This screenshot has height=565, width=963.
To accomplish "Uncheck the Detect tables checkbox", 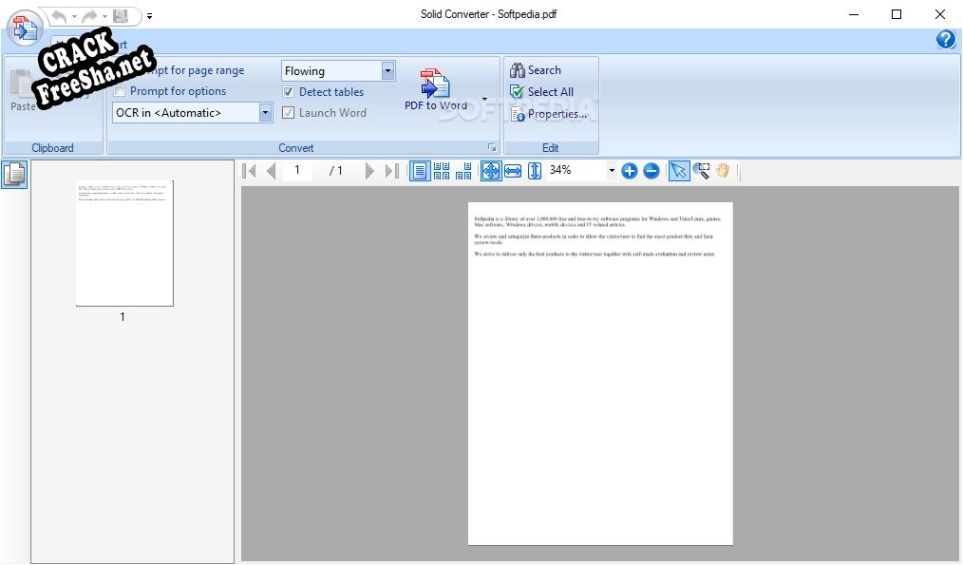I will (x=289, y=92).
